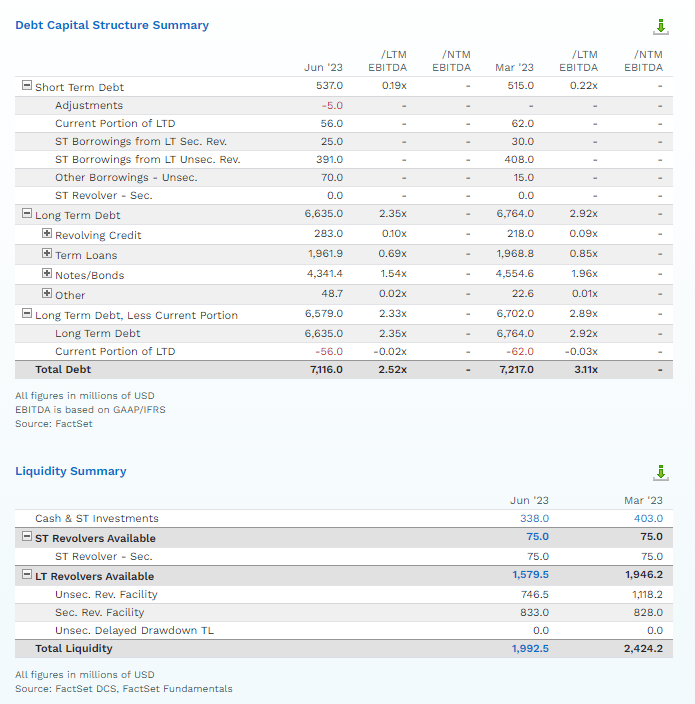Select the Total Debt row label
Screen dimensions: 695x704
63,370
